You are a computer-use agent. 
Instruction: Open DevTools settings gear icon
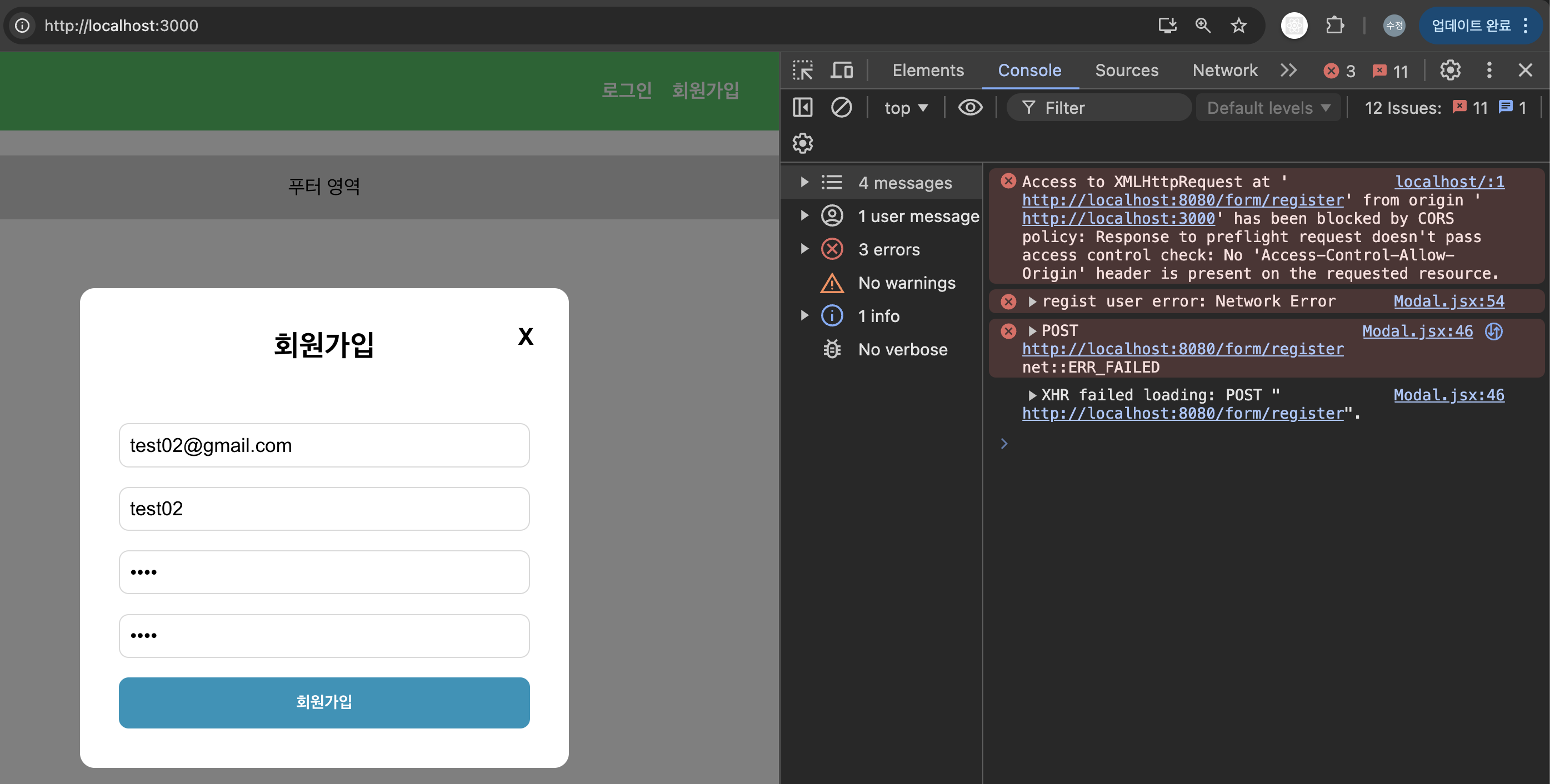[1450, 71]
